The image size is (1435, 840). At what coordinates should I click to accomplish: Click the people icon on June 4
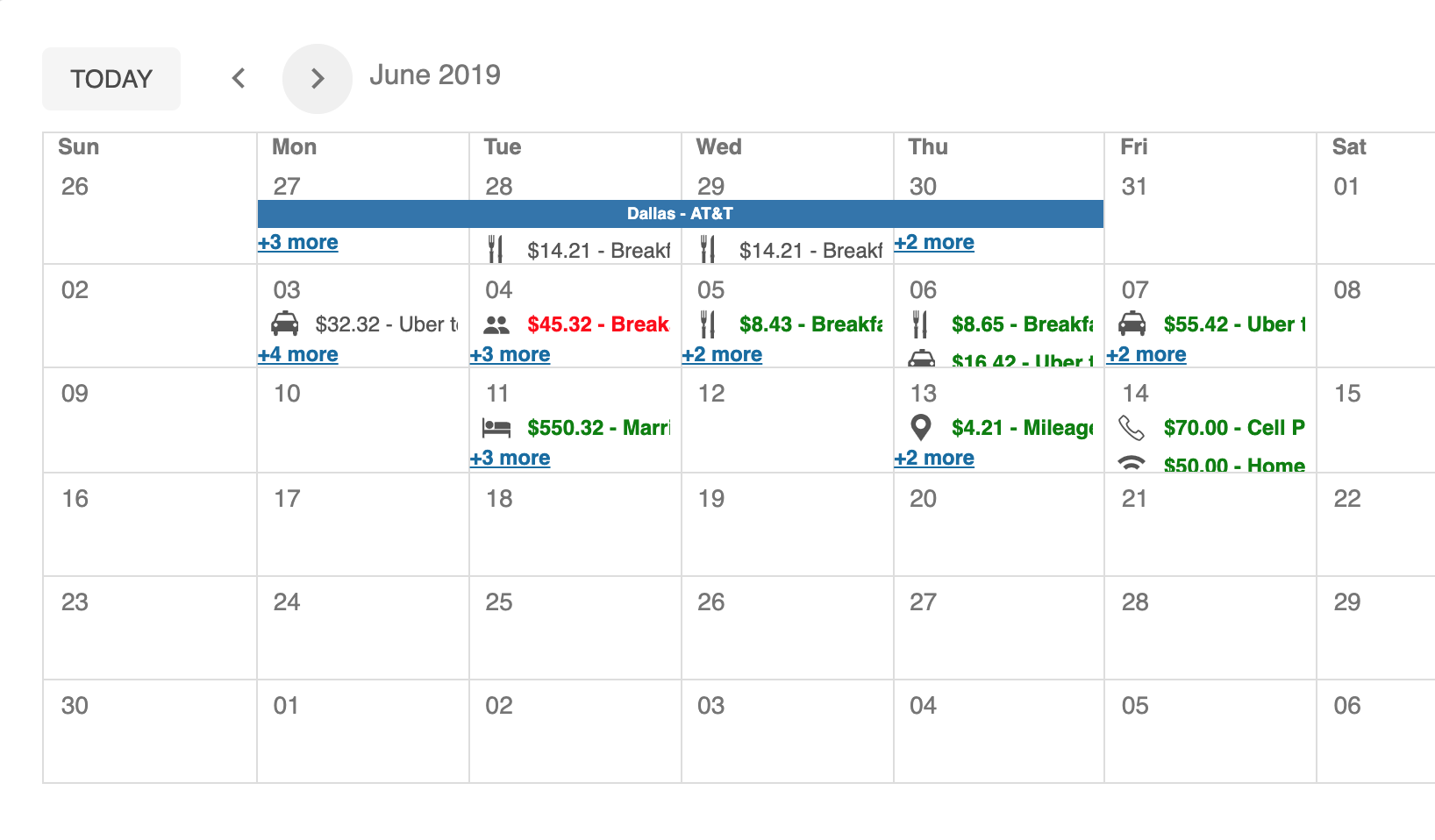(496, 324)
